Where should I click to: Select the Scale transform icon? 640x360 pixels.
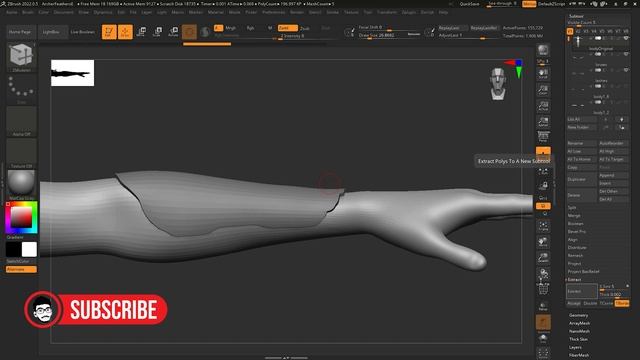(157, 32)
